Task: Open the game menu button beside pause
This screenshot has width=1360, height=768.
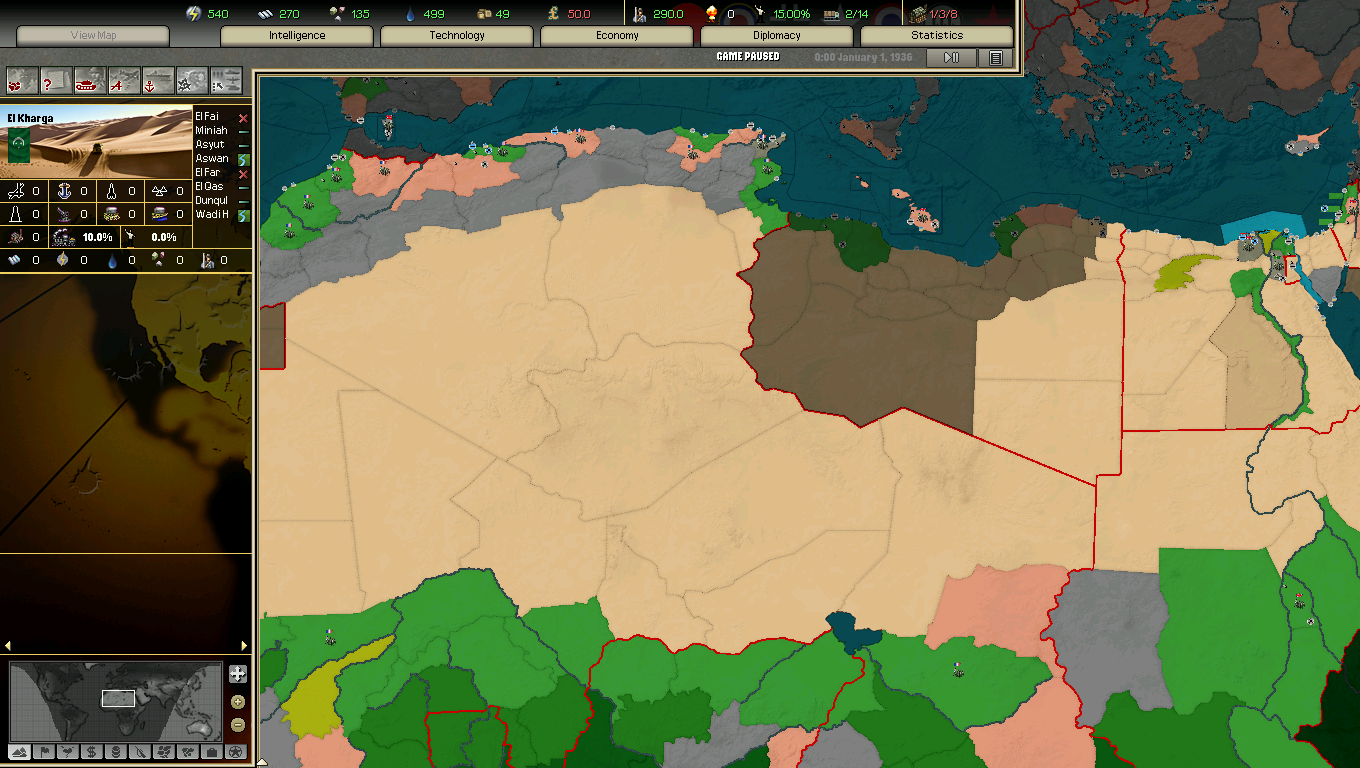Action: [995, 58]
